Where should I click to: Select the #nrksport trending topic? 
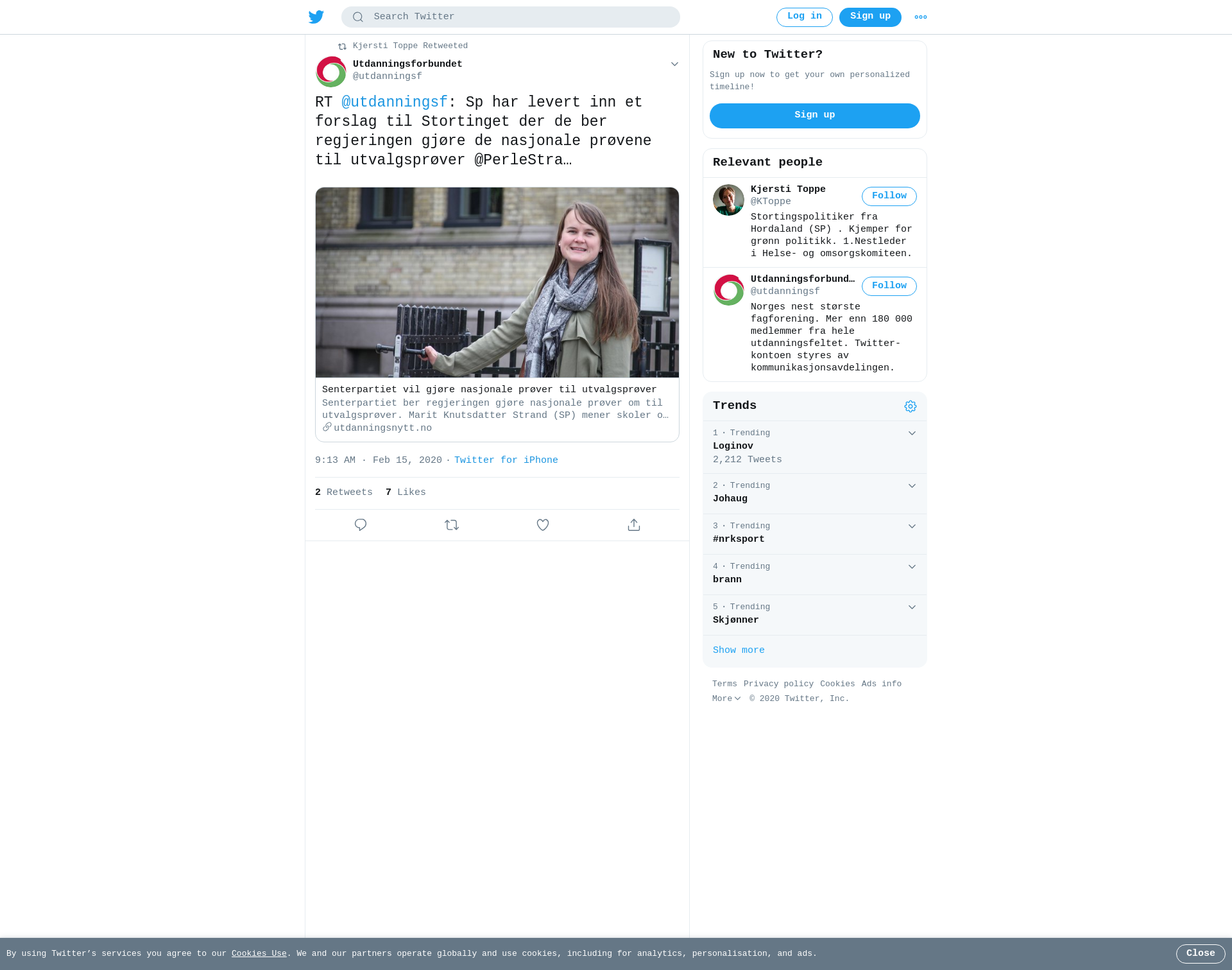click(x=815, y=534)
